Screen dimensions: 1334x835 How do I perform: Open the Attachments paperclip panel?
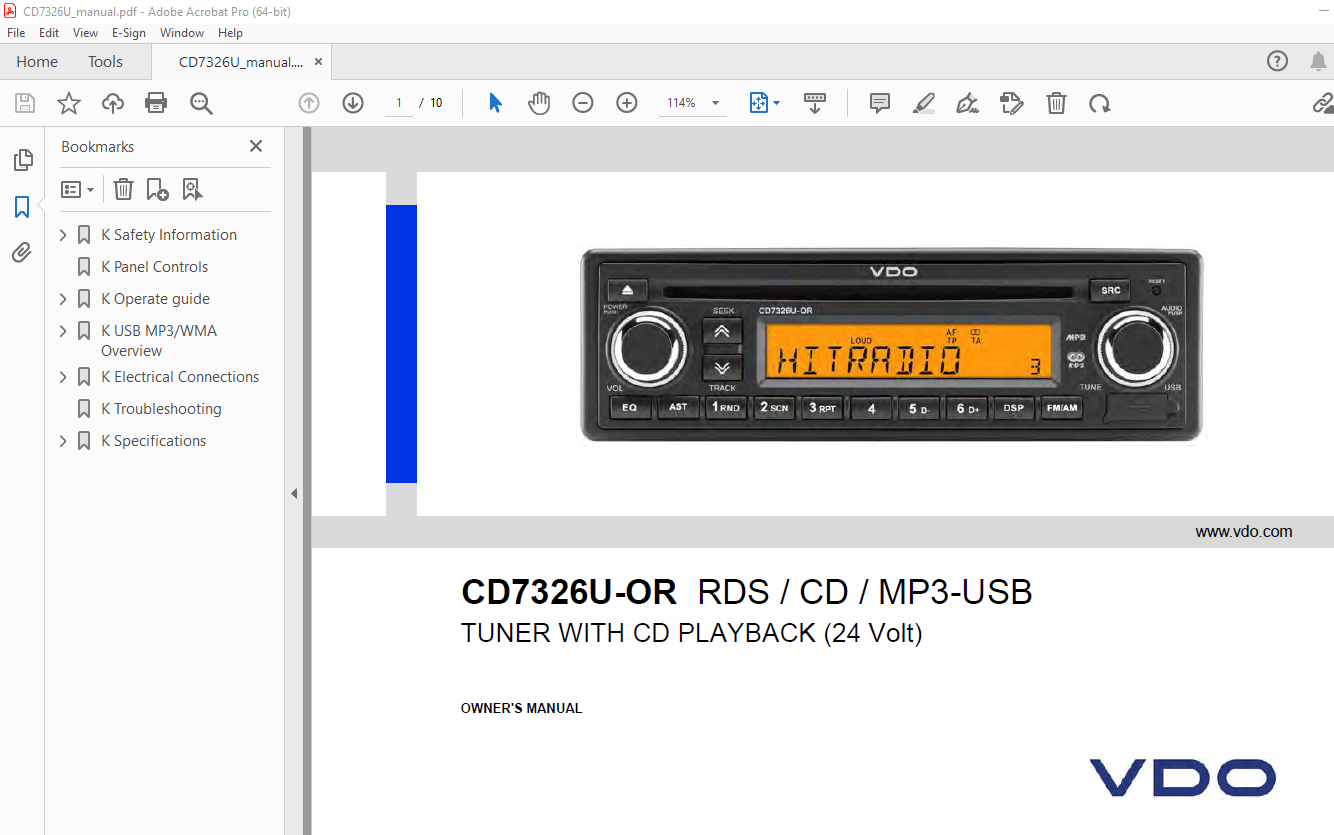click(22, 252)
